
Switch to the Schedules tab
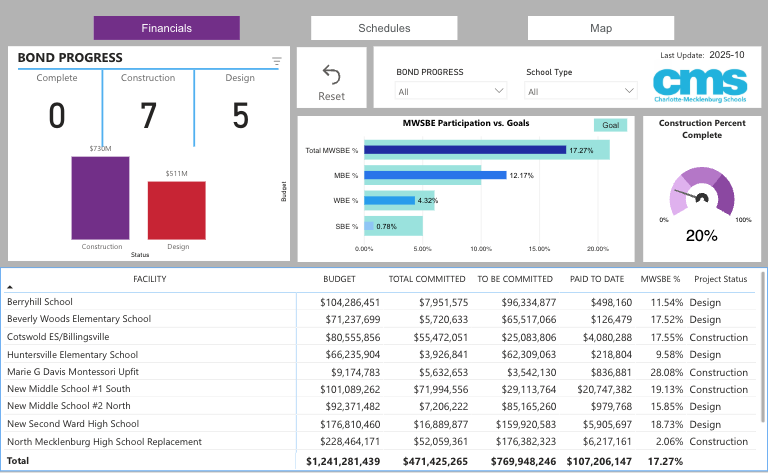(x=384, y=28)
